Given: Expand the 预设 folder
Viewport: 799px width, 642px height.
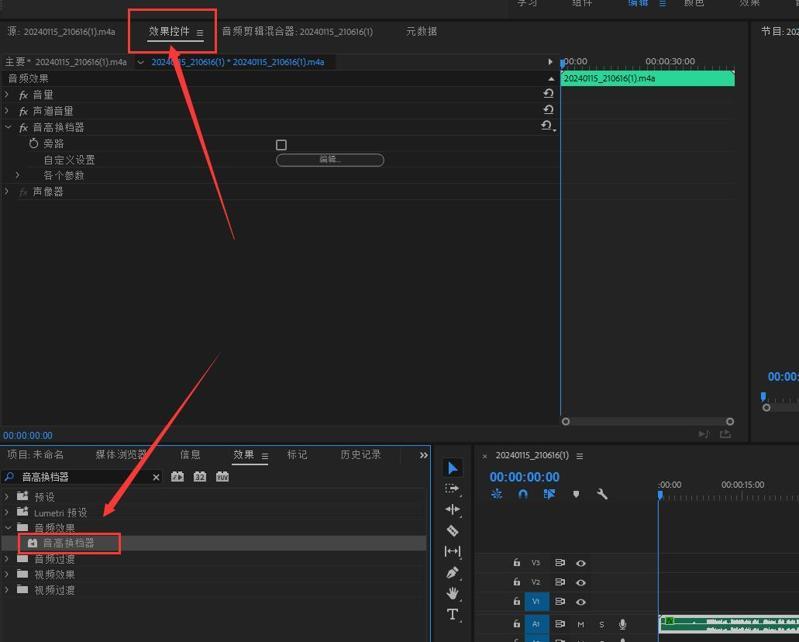Looking at the screenshot, I should click(x=7, y=496).
